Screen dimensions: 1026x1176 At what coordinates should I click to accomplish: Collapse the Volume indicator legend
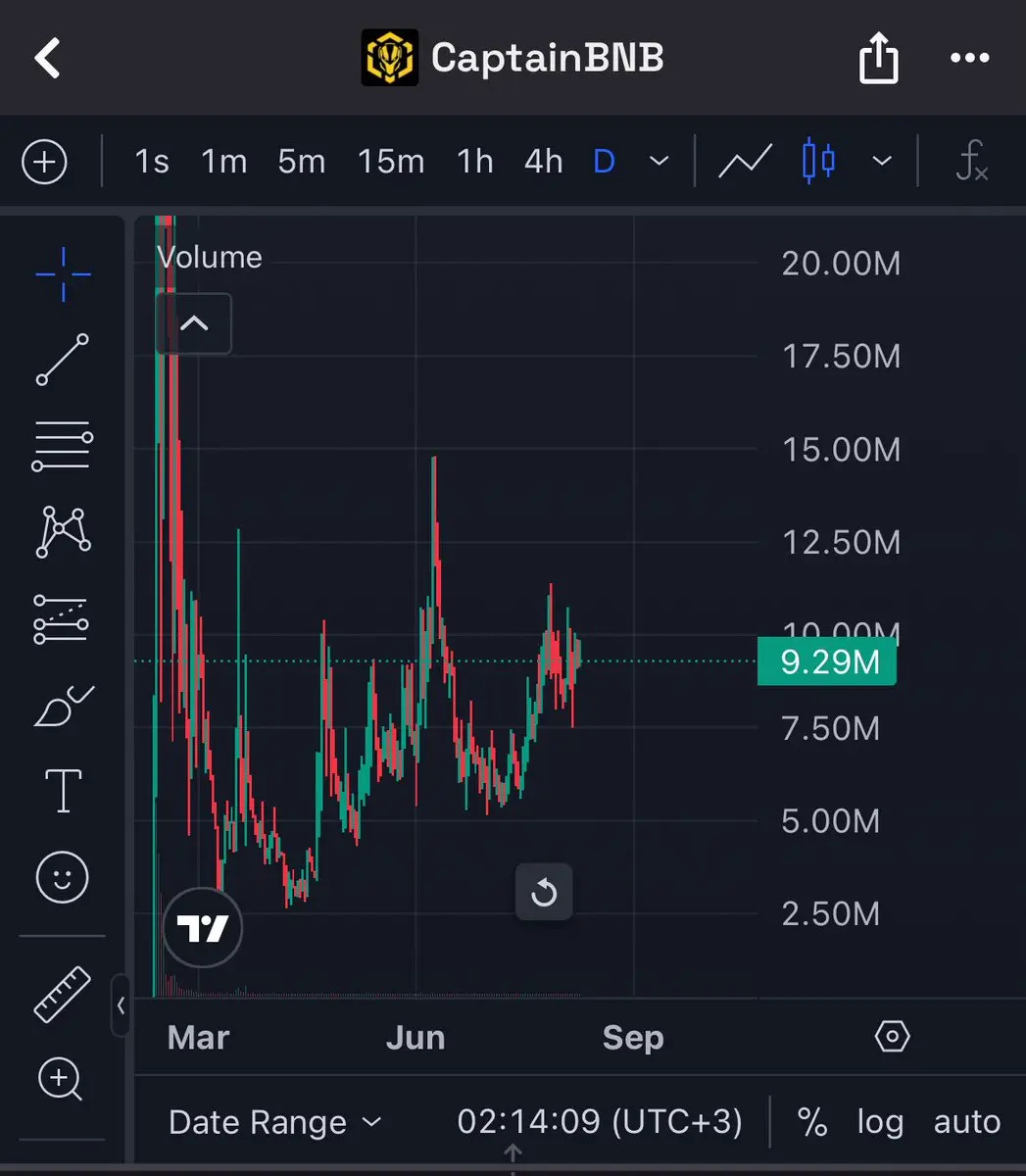click(194, 323)
